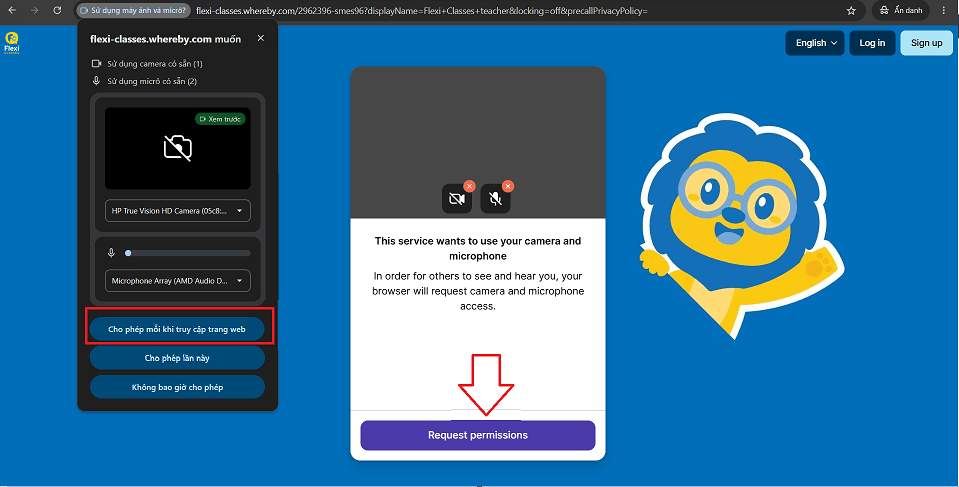Click 'Sử dụng micrô có sẵn (2)' text
The width and height of the screenshot is (959, 487).
[152, 81]
